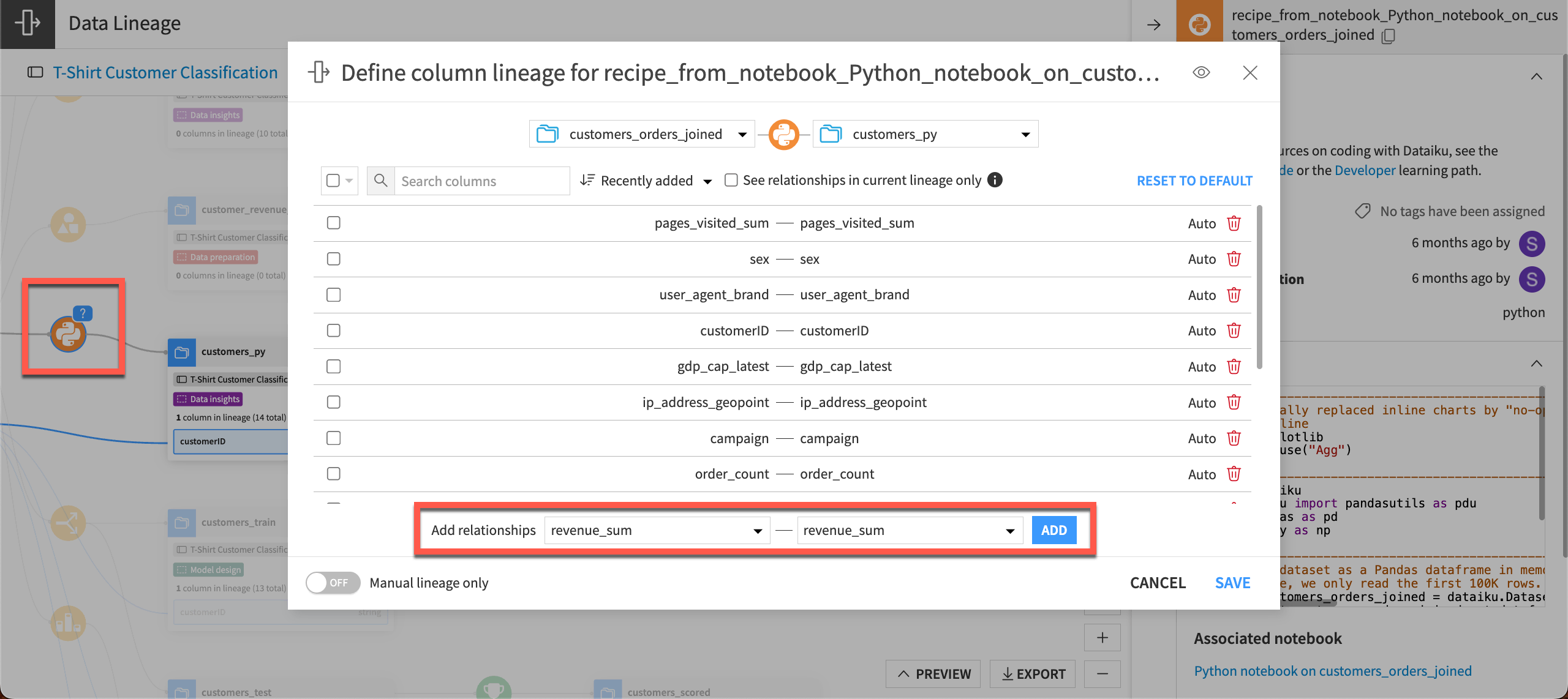Click inside the Search columns input field
The image size is (1568, 699).
click(x=481, y=180)
